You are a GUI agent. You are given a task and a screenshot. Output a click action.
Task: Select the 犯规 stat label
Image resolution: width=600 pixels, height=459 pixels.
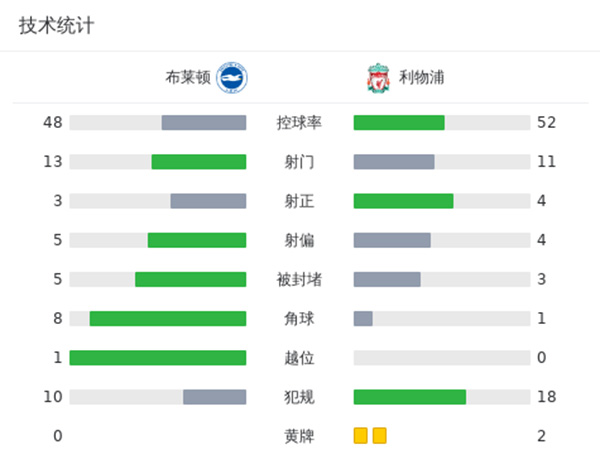click(299, 397)
